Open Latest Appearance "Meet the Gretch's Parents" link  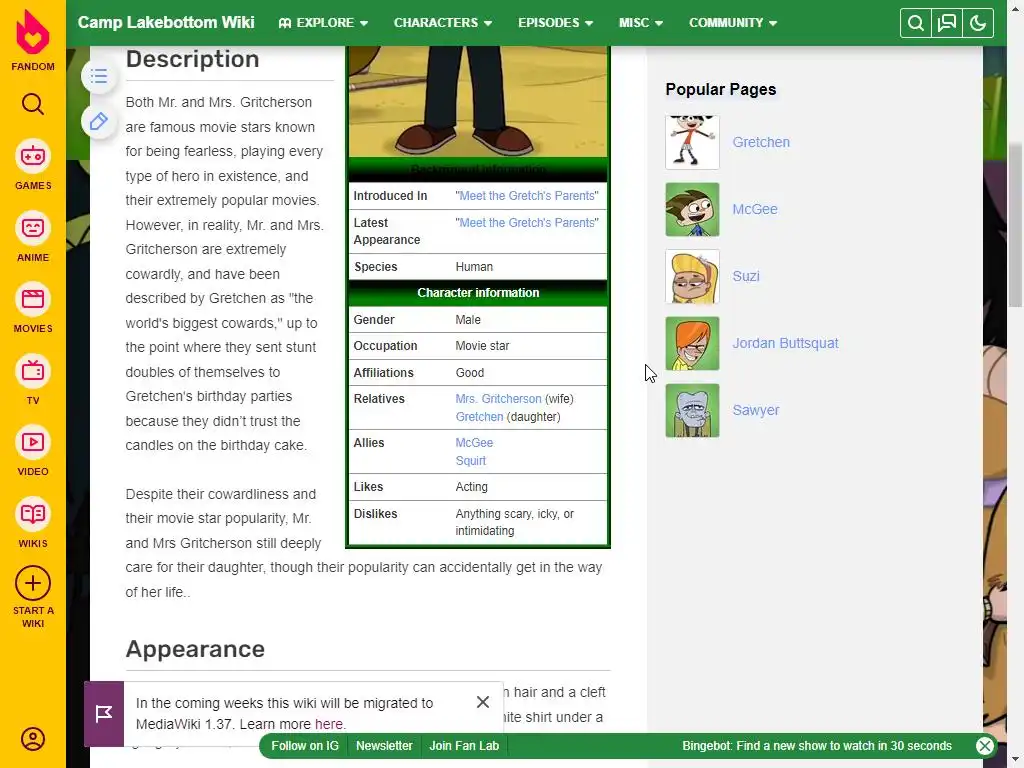coord(527,223)
